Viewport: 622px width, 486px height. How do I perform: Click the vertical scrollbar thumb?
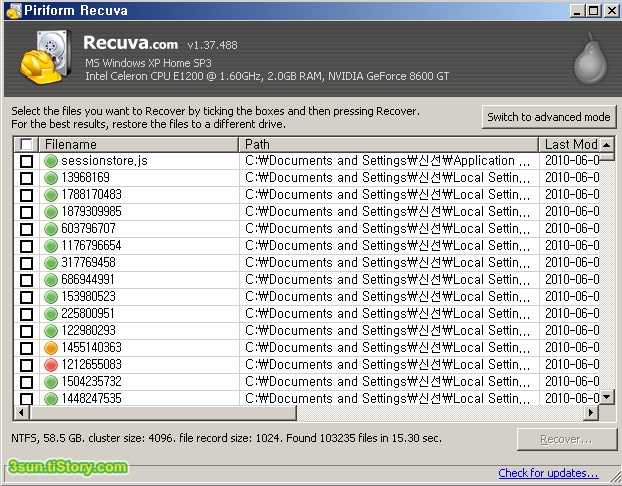click(x=607, y=156)
